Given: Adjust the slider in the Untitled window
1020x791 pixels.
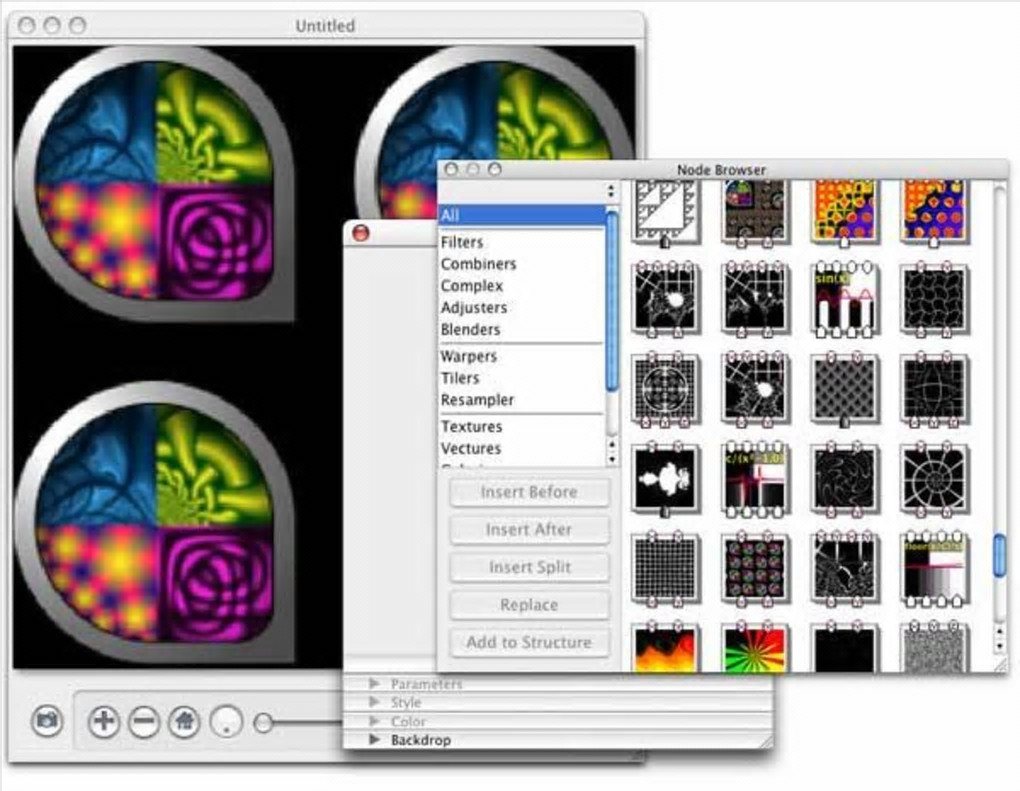Looking at the screenshot, I should (x=263, y=722).
